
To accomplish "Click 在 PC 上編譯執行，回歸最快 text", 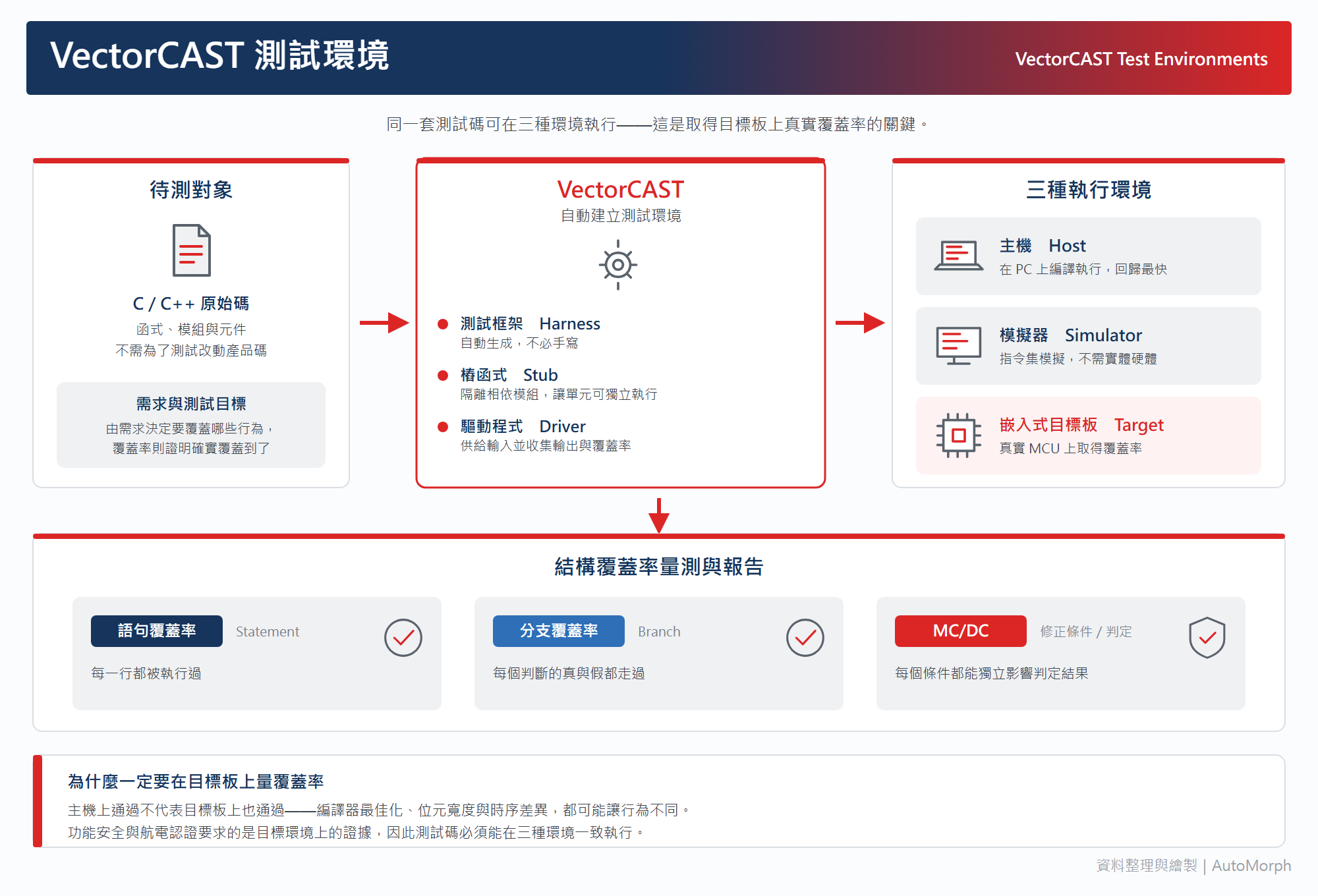I will pyautogui.click(x=1083, y=269).
